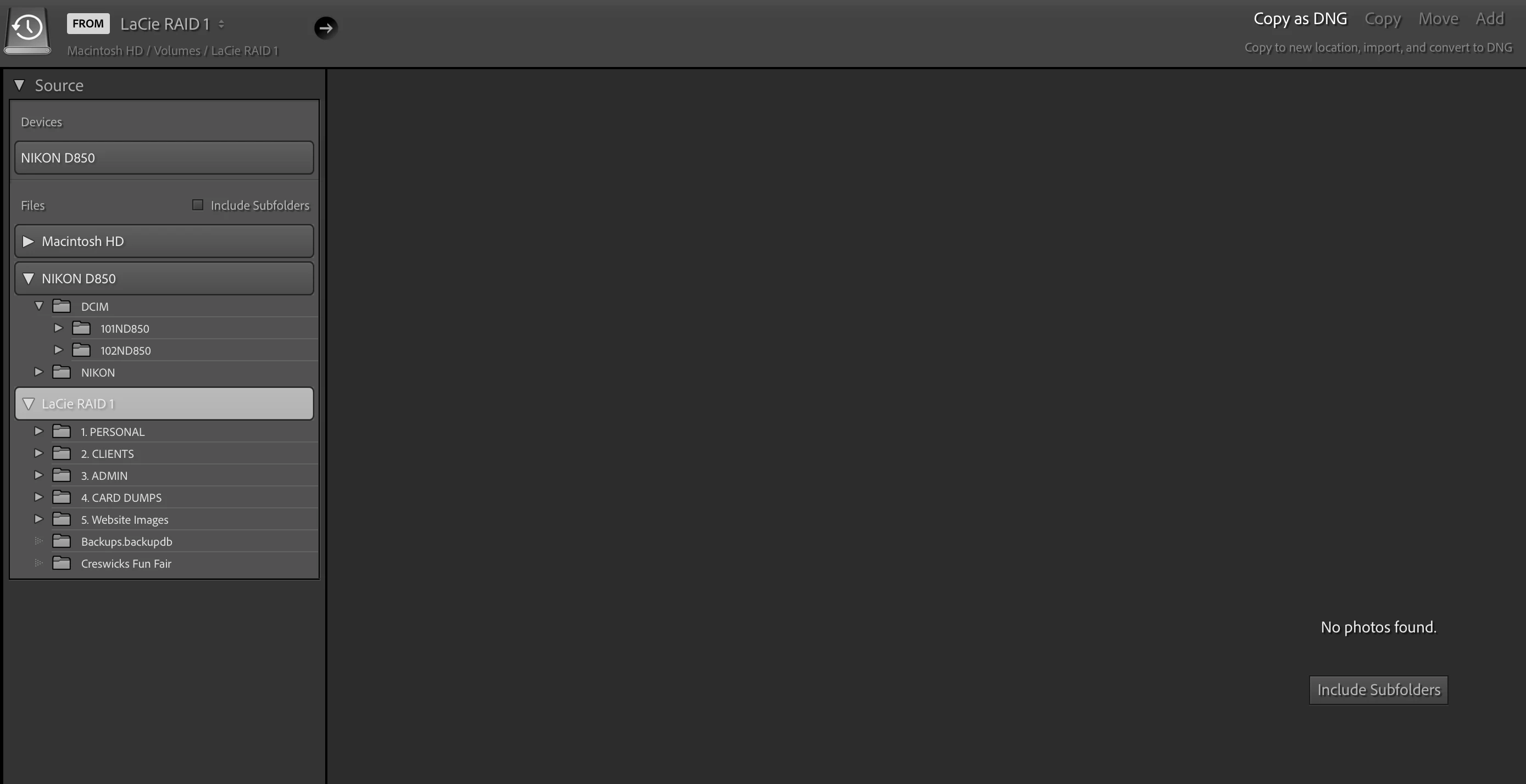Select the Copy as DNG import mode
This screenshot has height=784, width=1526.
tap(1300, 19)
